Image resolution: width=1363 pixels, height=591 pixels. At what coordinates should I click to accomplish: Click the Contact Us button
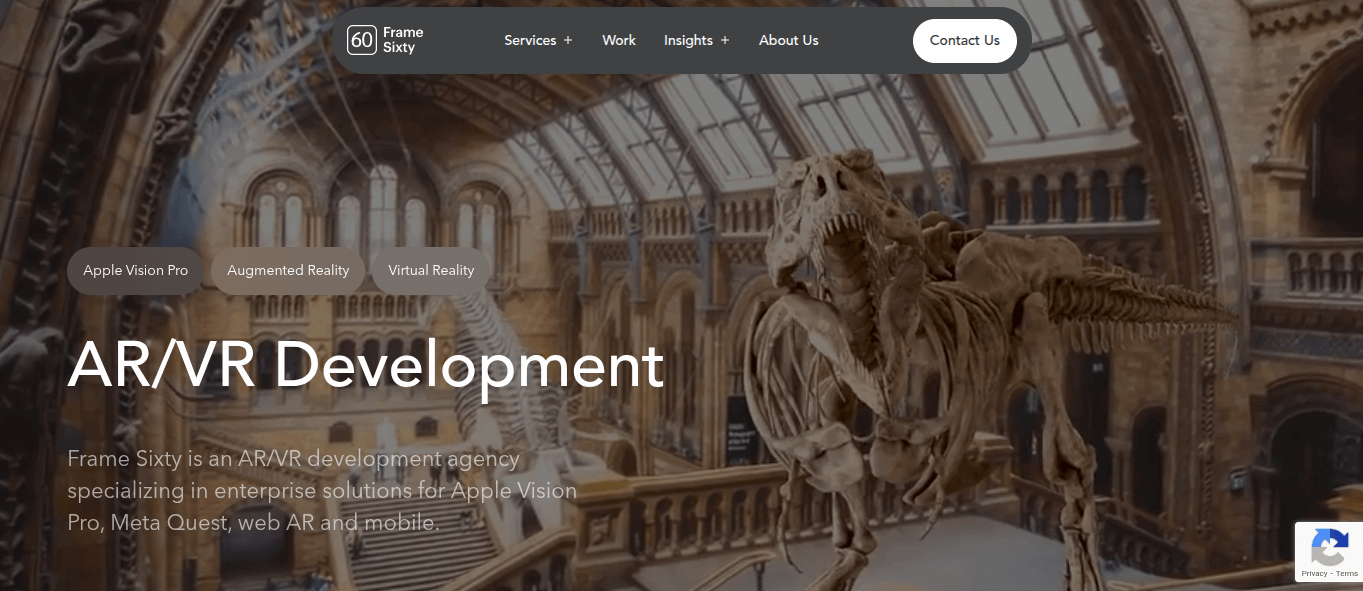click(965, 41)
